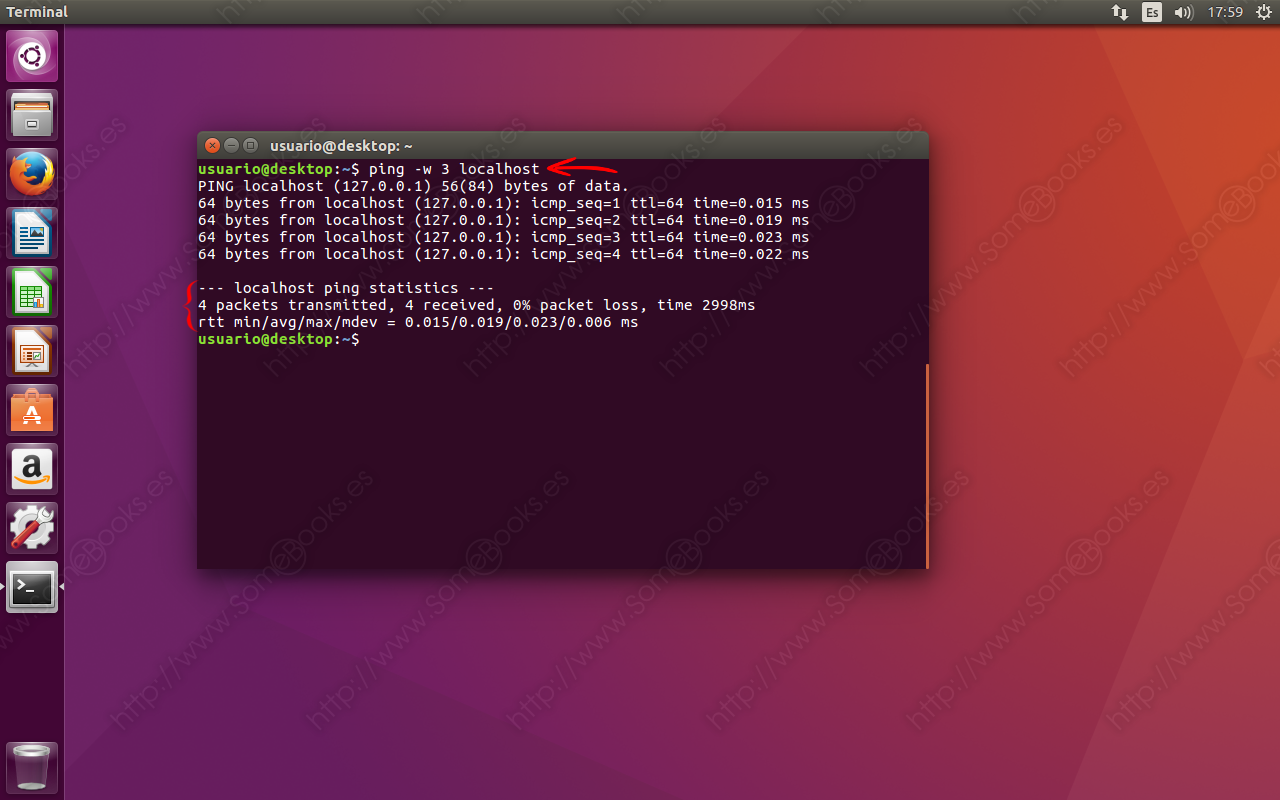Open the Es keyboard layout menu
The image size is (1280, 800).
tap(1151, 12)
